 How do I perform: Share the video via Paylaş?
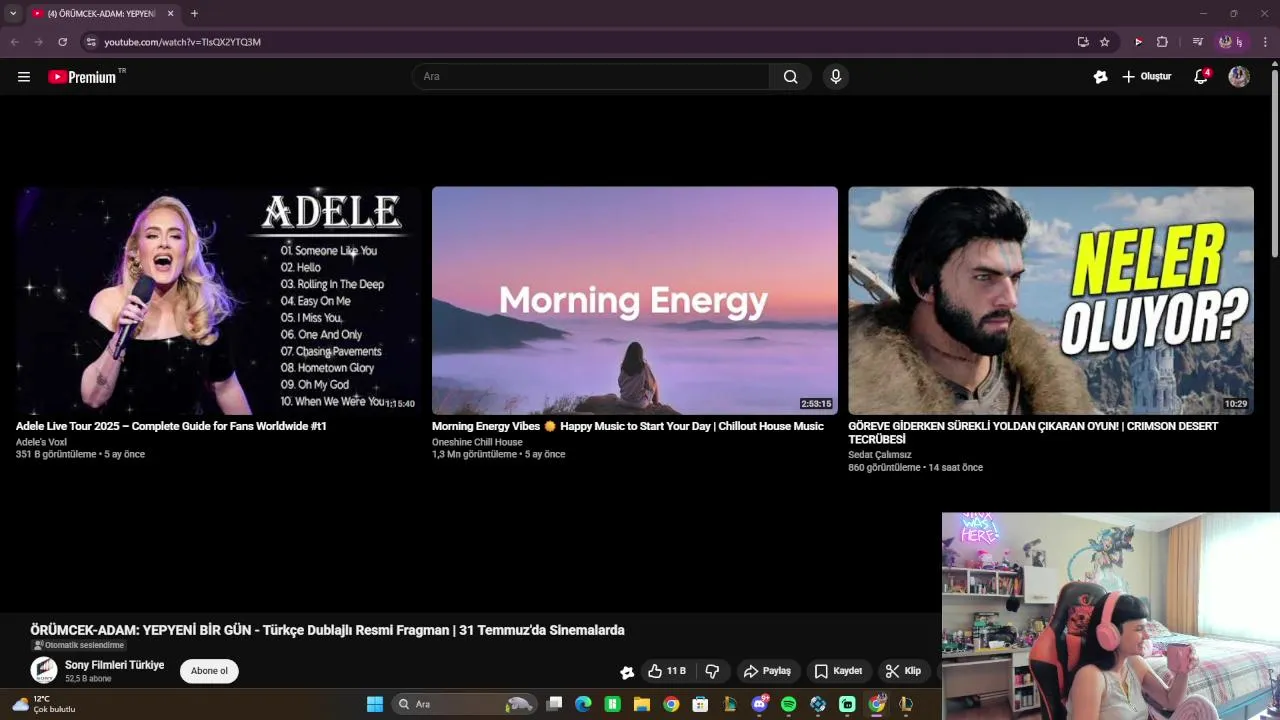pyautogui.click(x=767, y=671)
